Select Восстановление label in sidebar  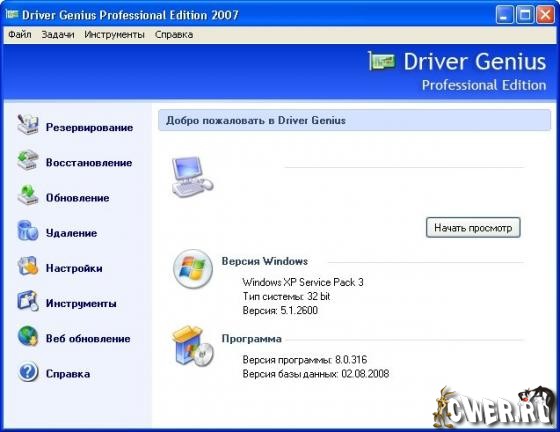pos(89,163)
